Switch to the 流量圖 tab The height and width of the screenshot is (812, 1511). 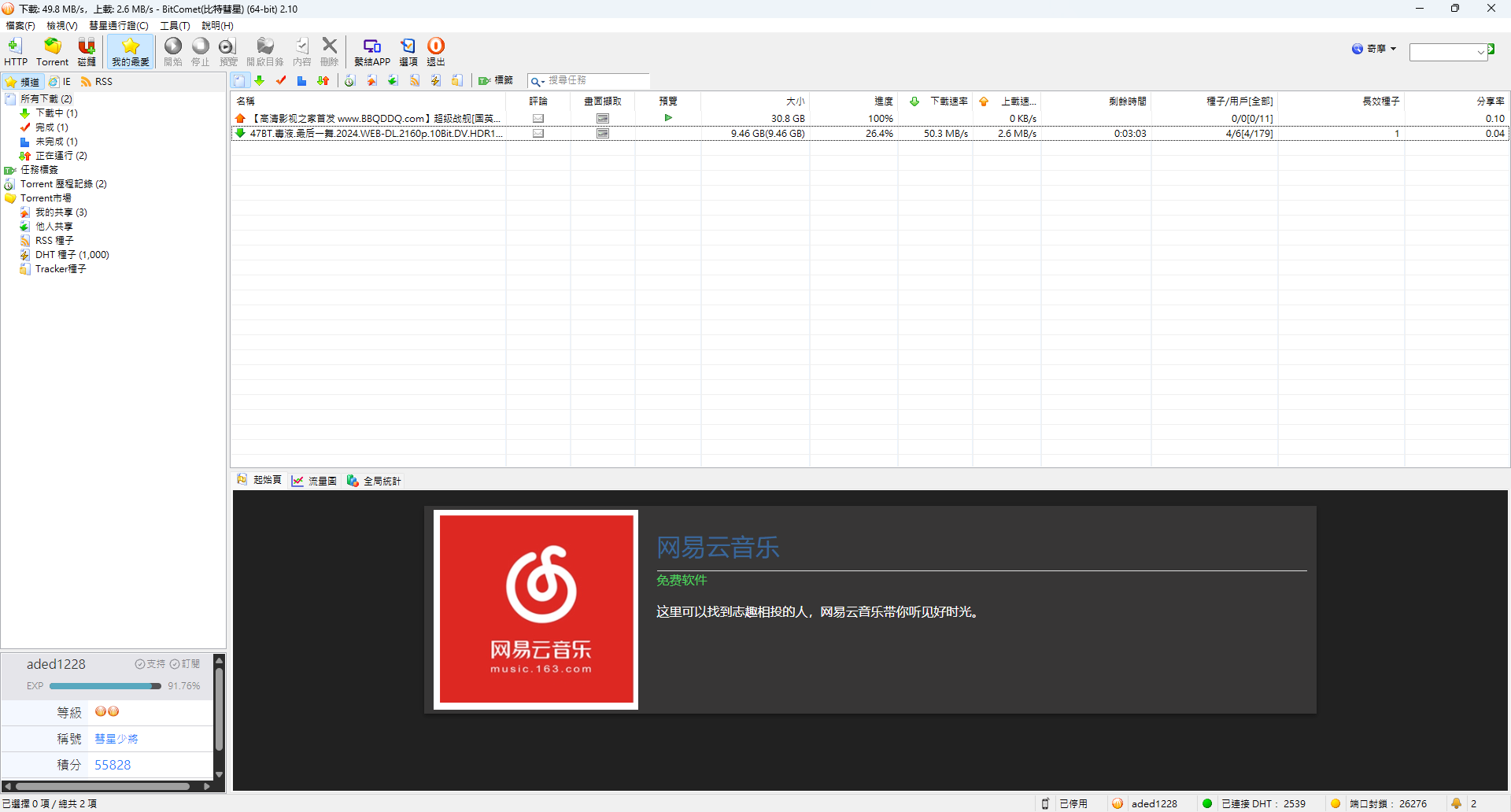(x=314, y=481)
